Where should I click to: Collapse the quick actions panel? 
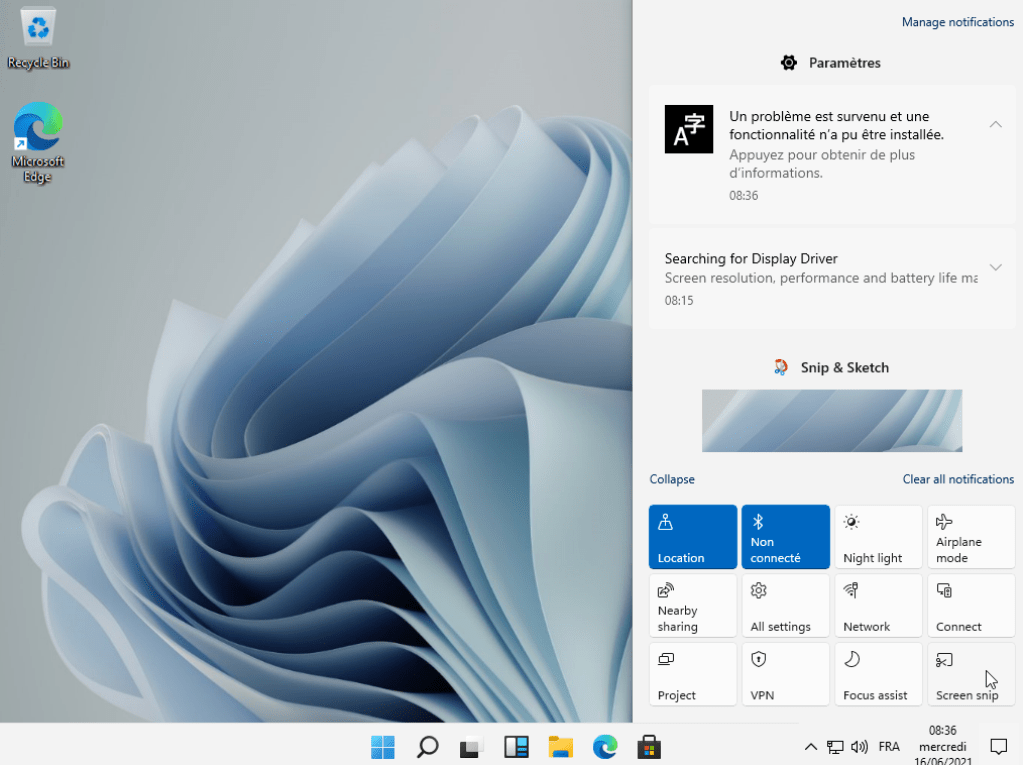point(672,479)
